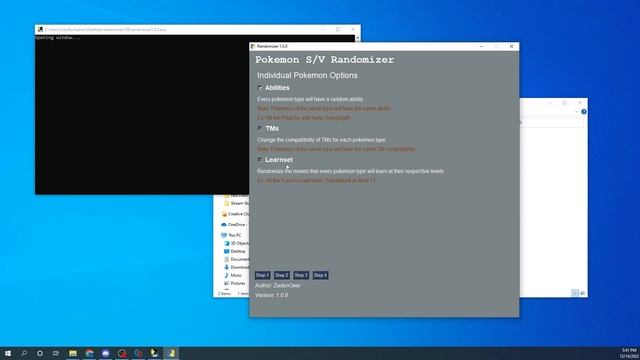Close the Randomizer 1.0.8 window

511,47
